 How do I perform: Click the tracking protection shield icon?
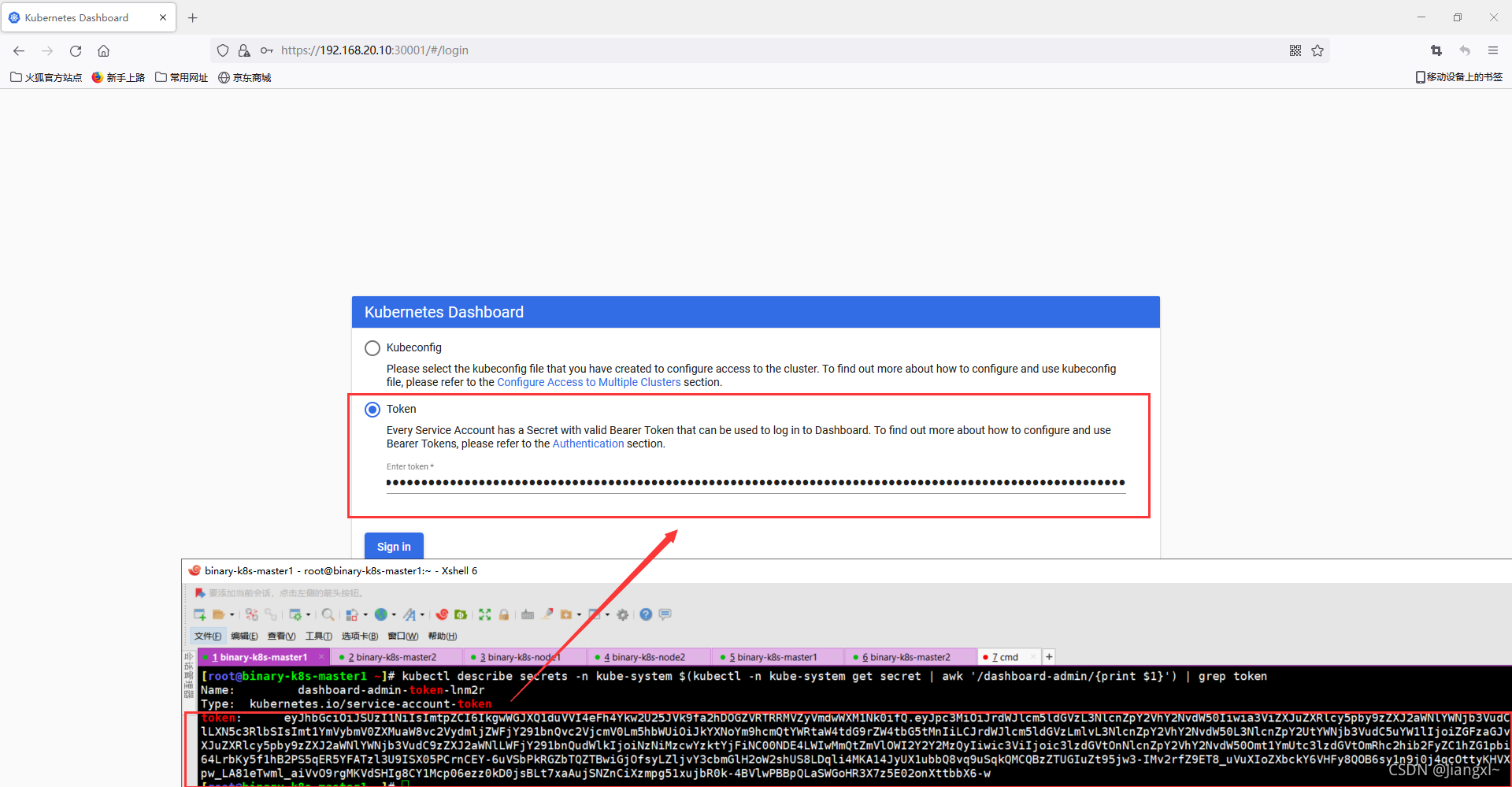[x=223, y=50]
